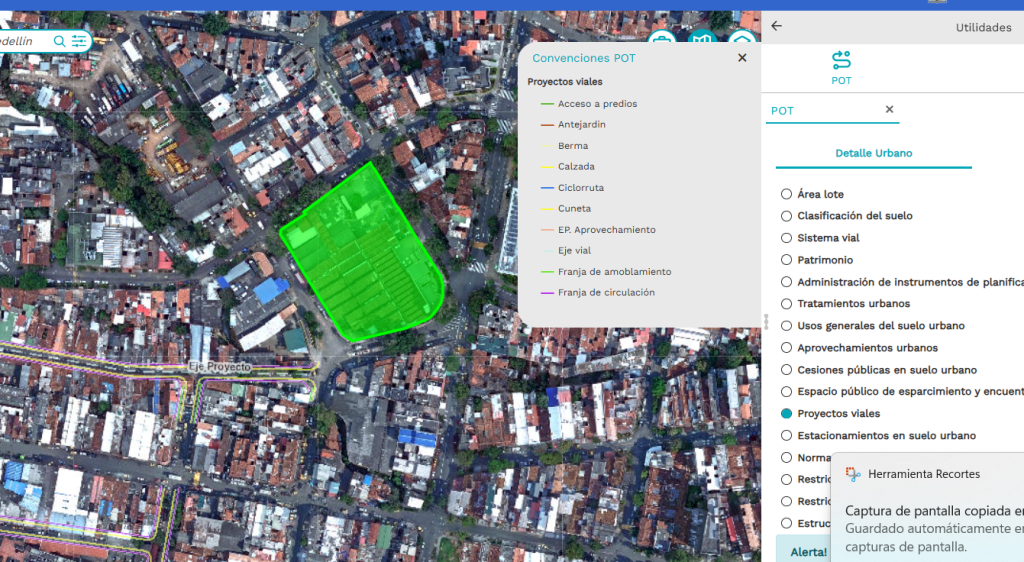This screenshot has width=1024, height=562.
Task: Select the radio option starting with Estruc
Action: [786, 523]
